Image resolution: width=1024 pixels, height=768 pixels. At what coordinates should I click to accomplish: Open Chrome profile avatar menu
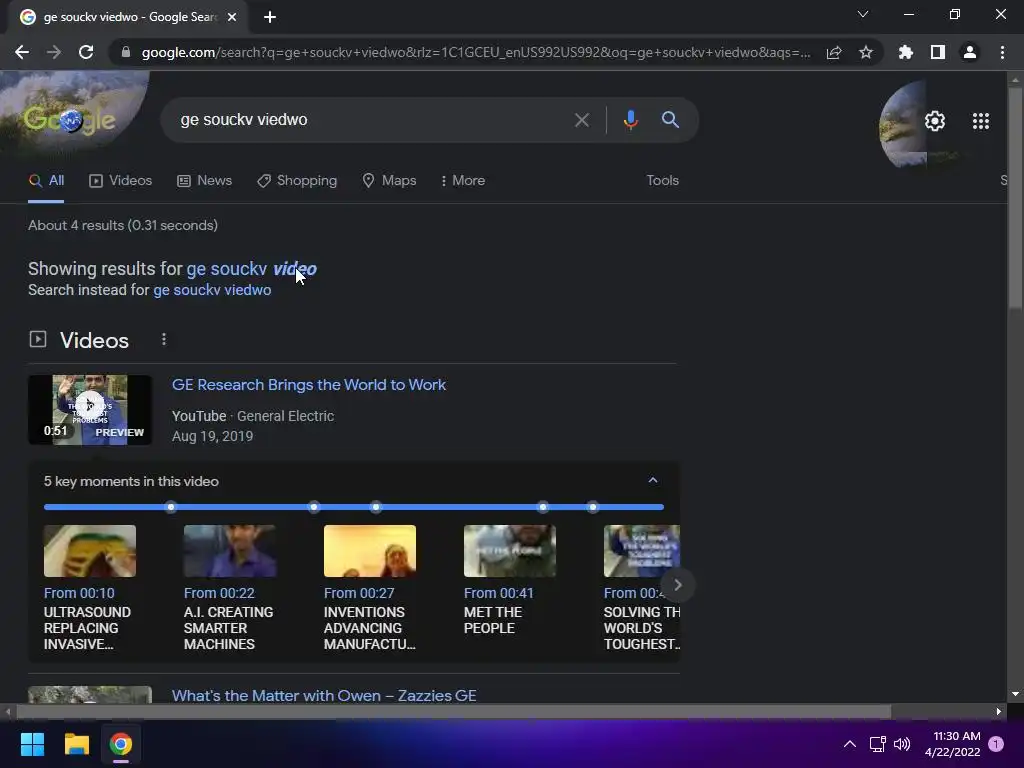[970, 52]
